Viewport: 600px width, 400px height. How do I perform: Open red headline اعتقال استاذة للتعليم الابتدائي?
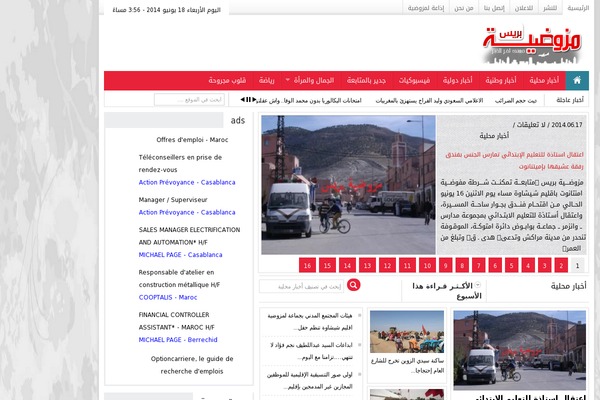[514, 161]
